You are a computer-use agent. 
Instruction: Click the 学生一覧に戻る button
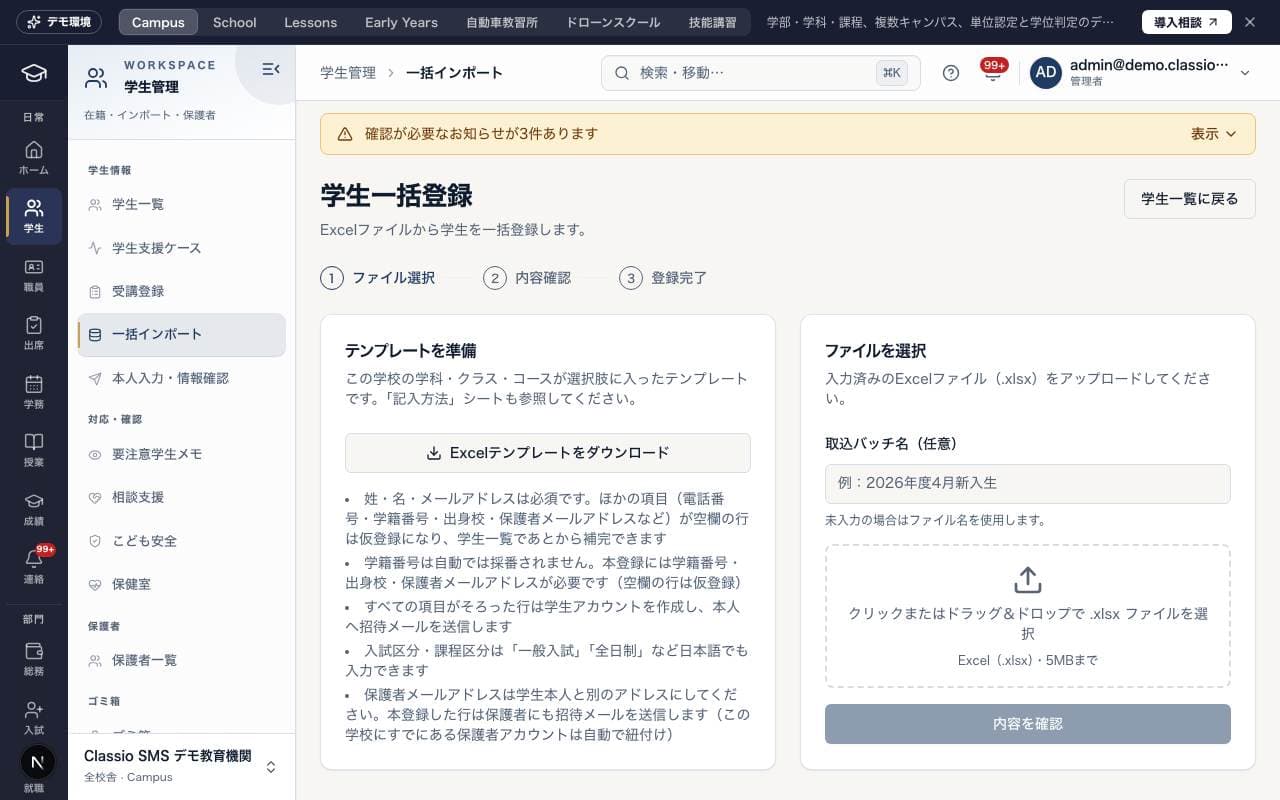tap(1190, 199)
